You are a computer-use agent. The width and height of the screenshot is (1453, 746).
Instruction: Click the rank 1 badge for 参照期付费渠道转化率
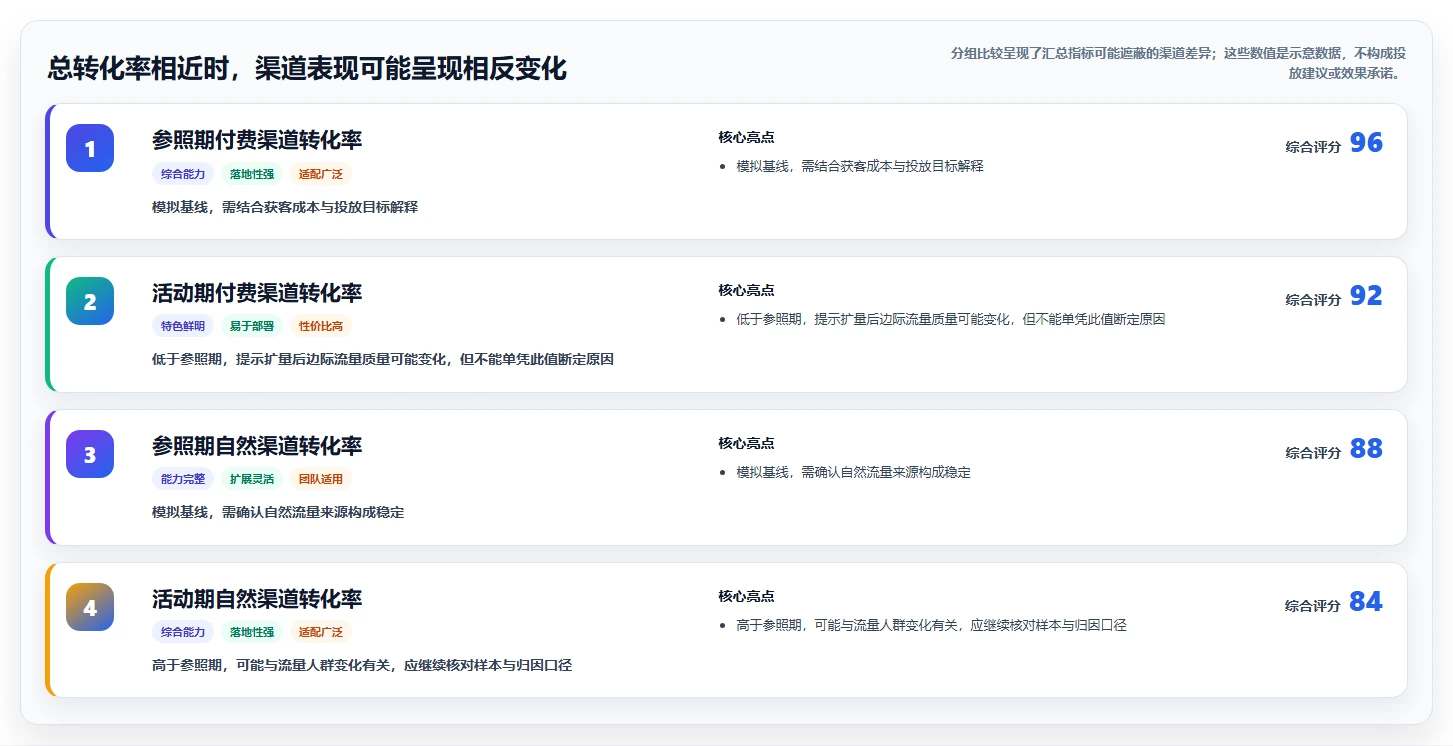[x=90, y=148]
